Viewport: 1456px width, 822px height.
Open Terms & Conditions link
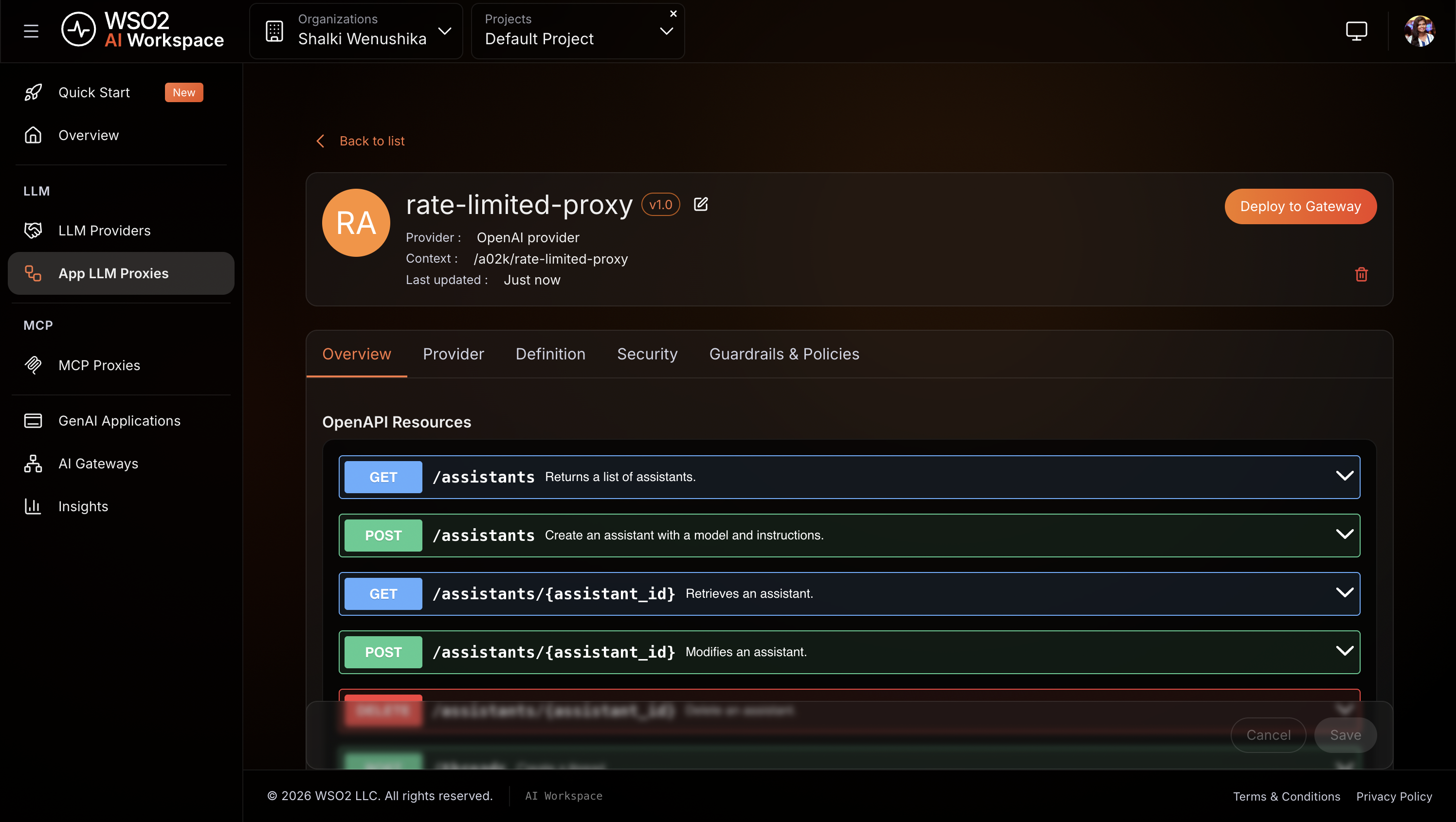pyautogui.click(x=1287, y=797)
